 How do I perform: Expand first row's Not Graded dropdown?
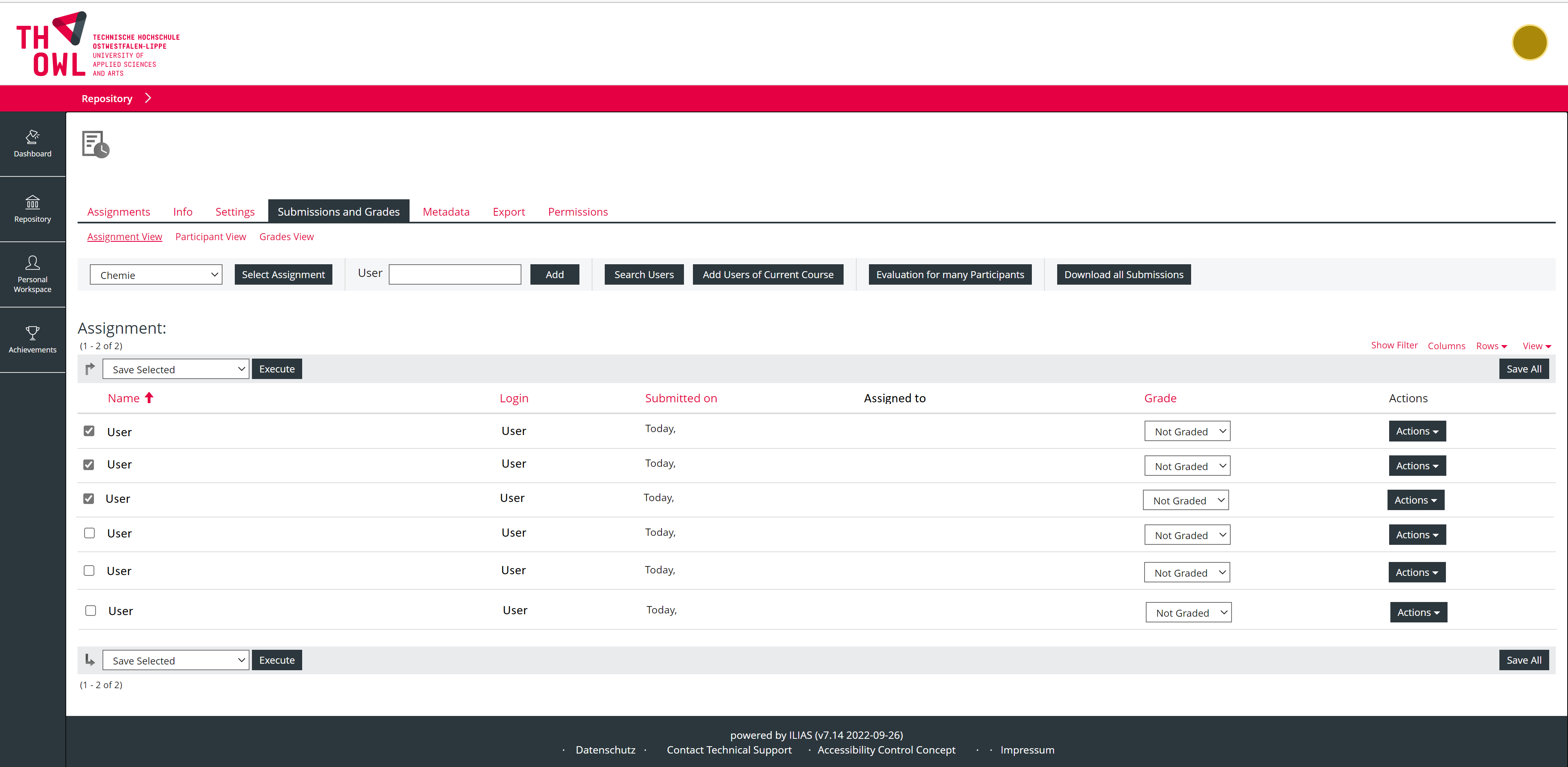(1187, 431)
